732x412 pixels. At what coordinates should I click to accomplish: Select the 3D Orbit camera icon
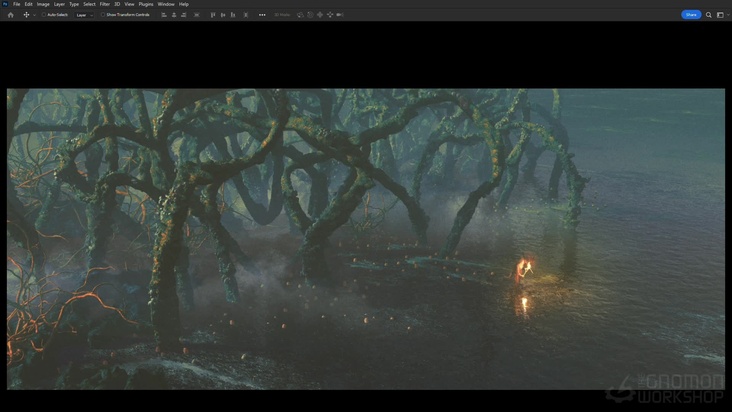300,15
